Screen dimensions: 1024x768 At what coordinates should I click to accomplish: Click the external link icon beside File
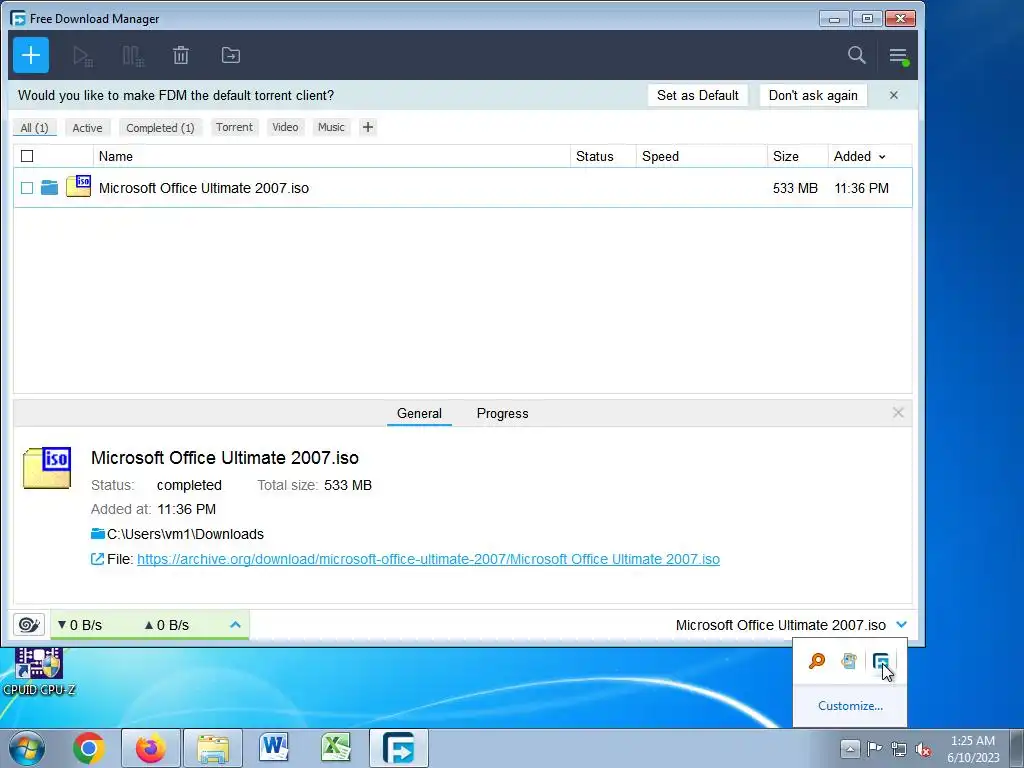point(97,559)
